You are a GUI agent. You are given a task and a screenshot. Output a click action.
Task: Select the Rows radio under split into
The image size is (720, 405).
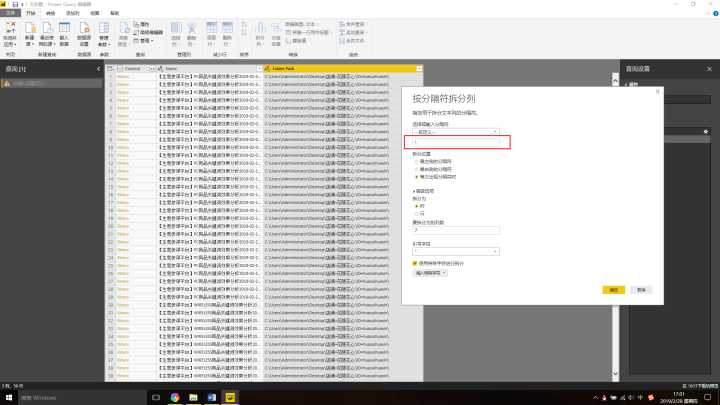pyautogui.click(x=416, y=212)
